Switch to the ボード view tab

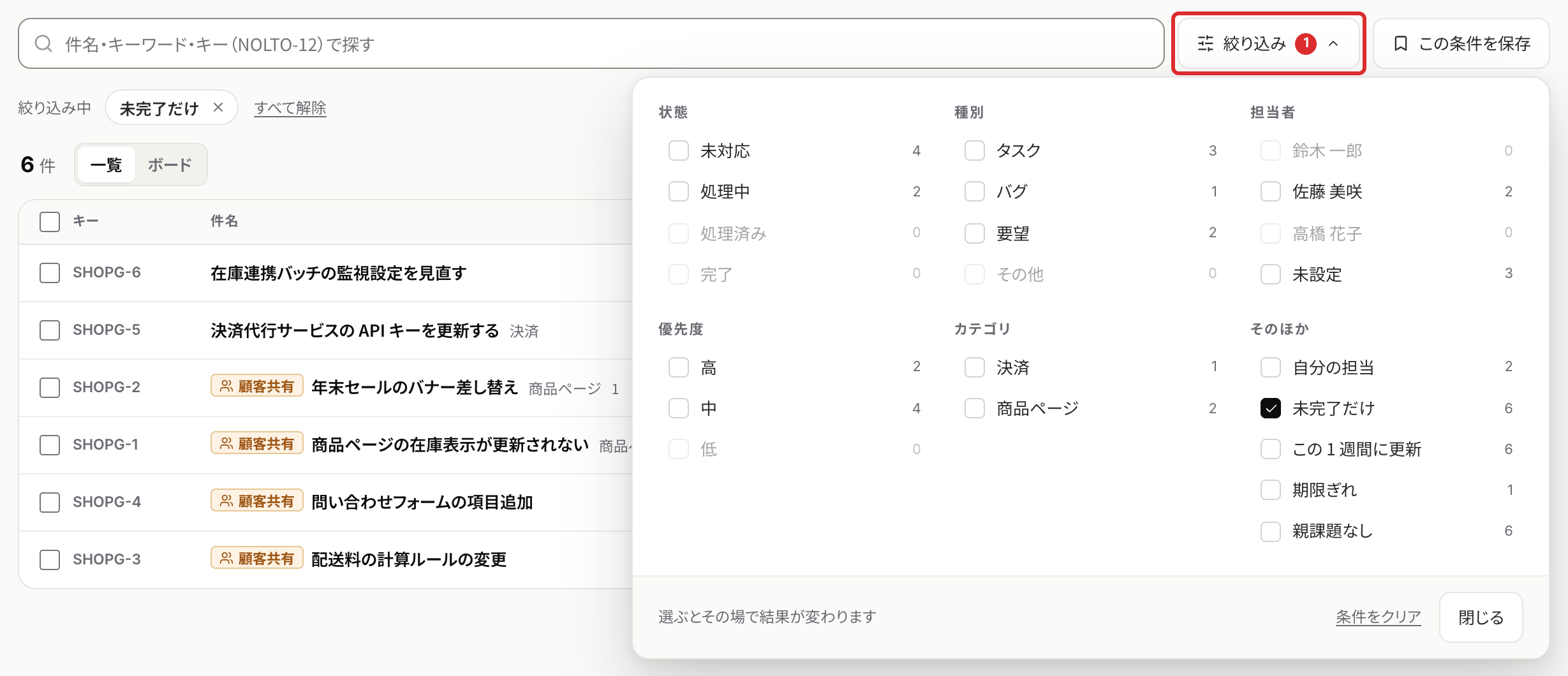tap(170, 165)
